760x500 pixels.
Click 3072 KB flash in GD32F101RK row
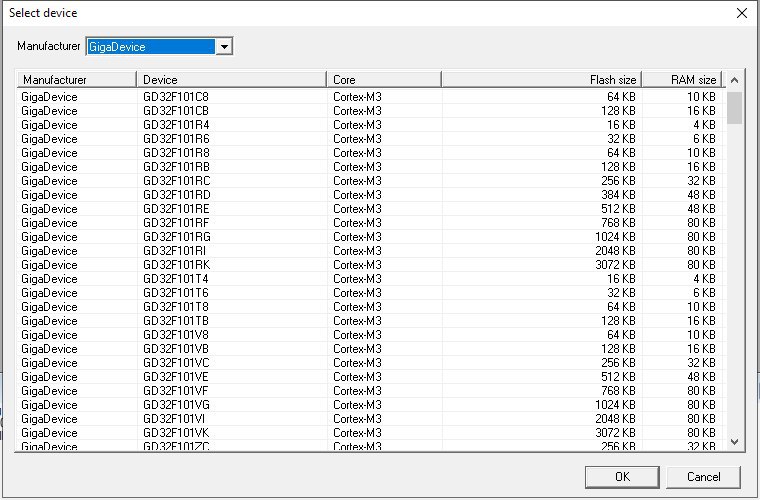coord(615,266)
